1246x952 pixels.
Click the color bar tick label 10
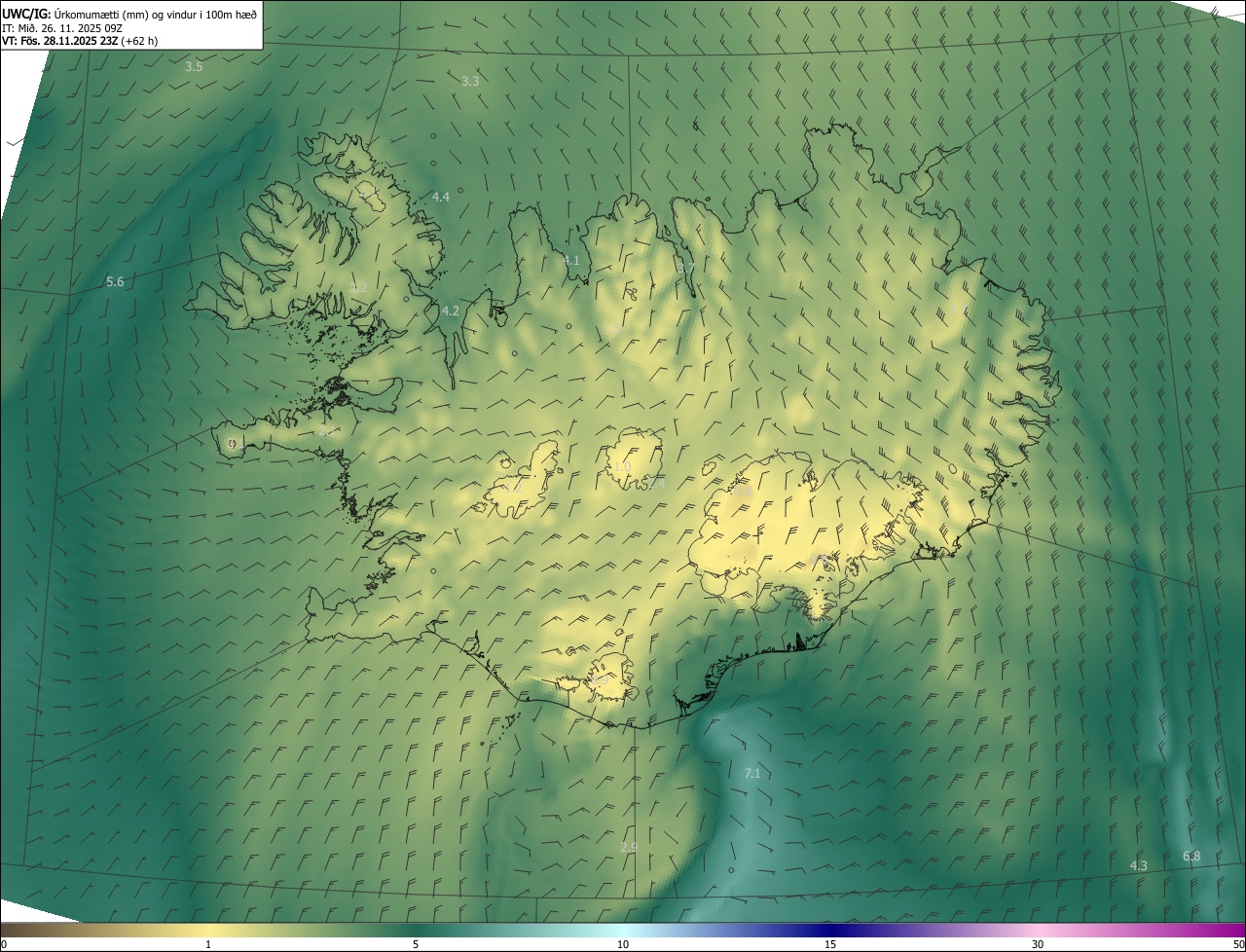pyautogui.click(x=623, y=944)
